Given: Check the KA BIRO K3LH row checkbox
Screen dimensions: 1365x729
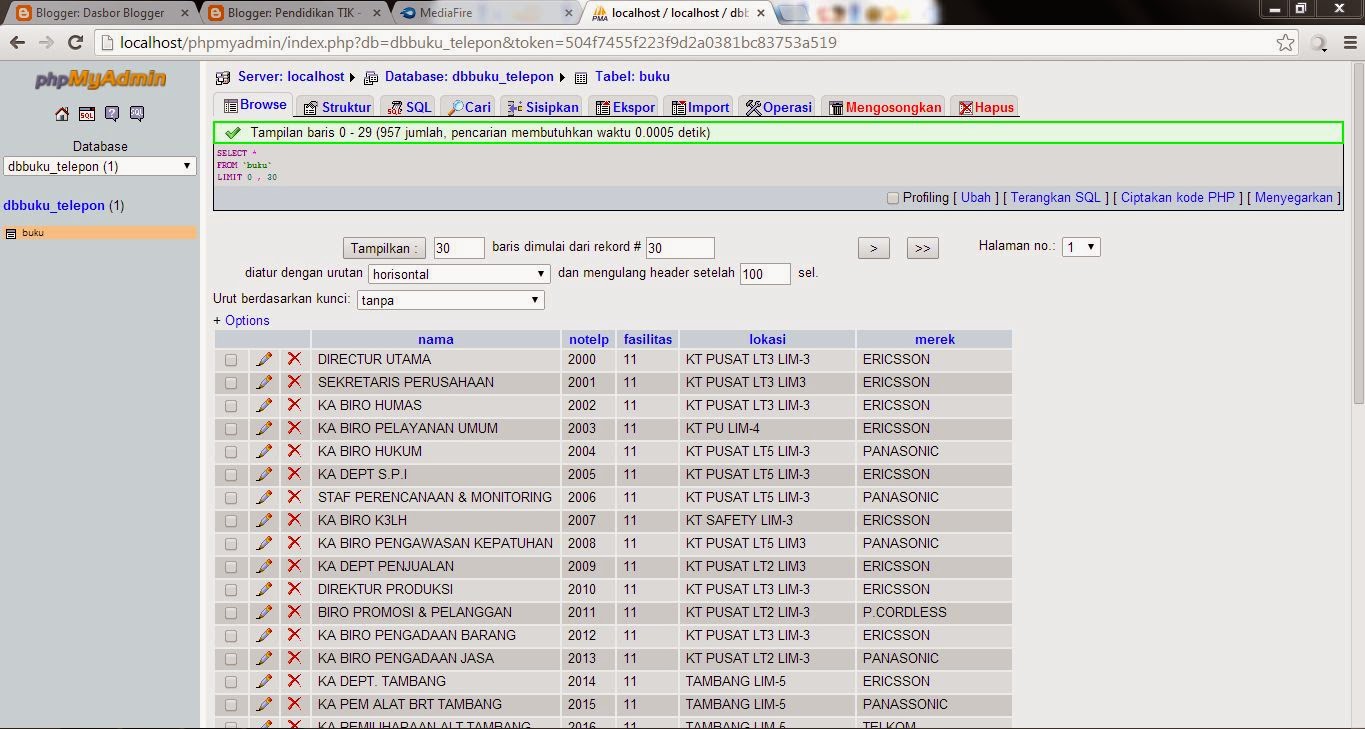Looking at the screenshot, I should pos(231,521).
